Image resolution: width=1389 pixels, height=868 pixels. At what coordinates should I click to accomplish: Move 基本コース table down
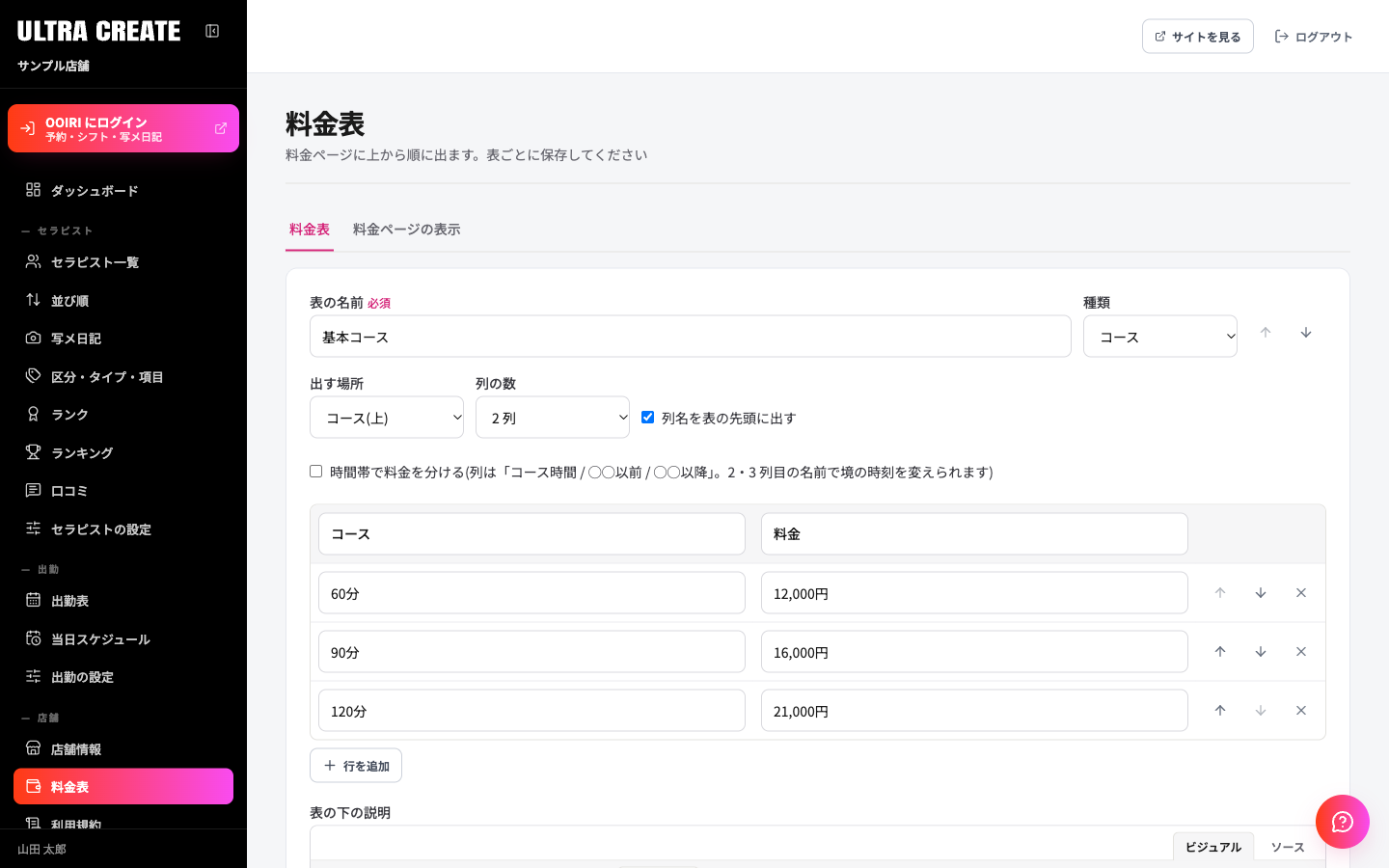pos(1306,333)
